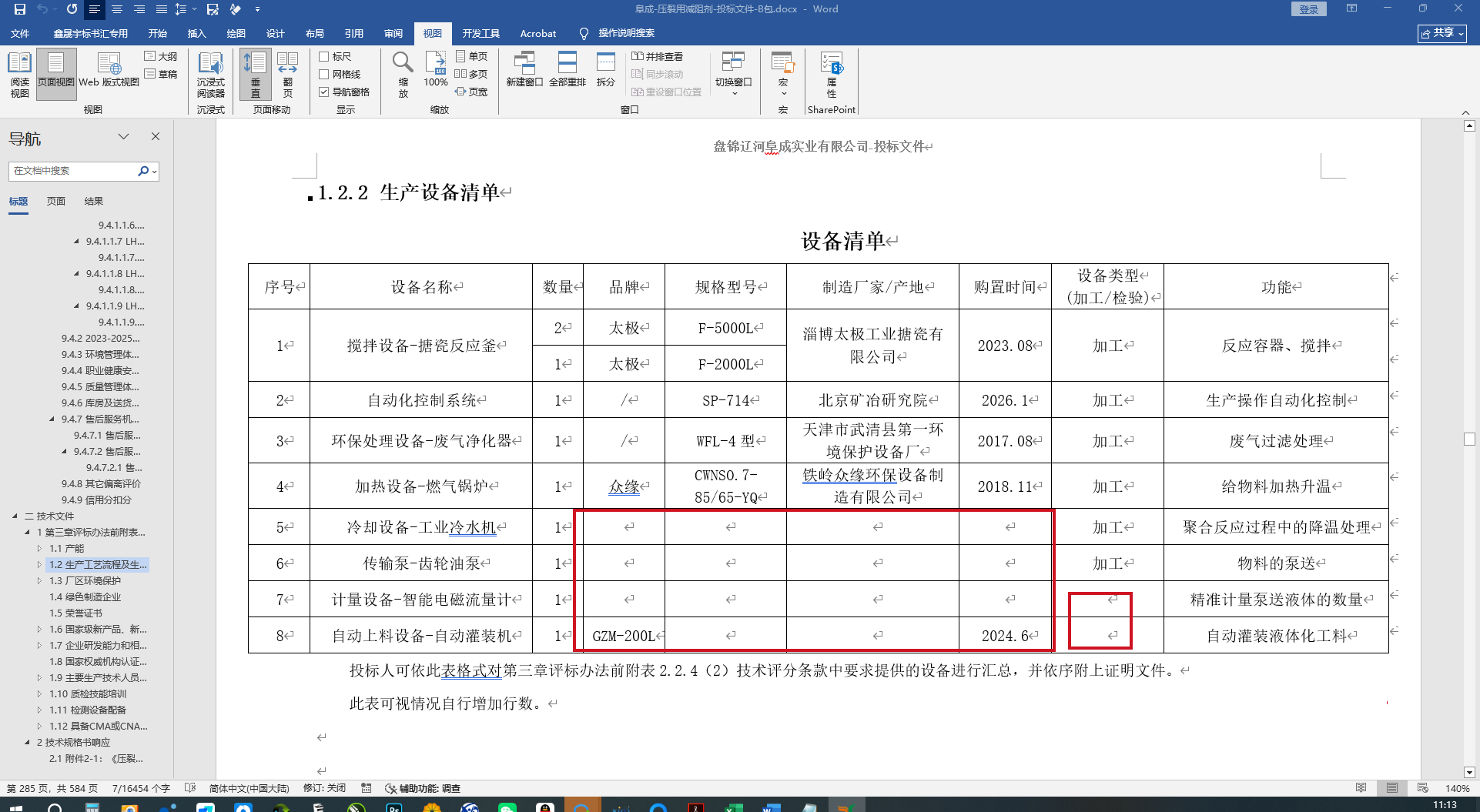
Task: Select side-to-side page flip (翻页)
Action: 288,75
